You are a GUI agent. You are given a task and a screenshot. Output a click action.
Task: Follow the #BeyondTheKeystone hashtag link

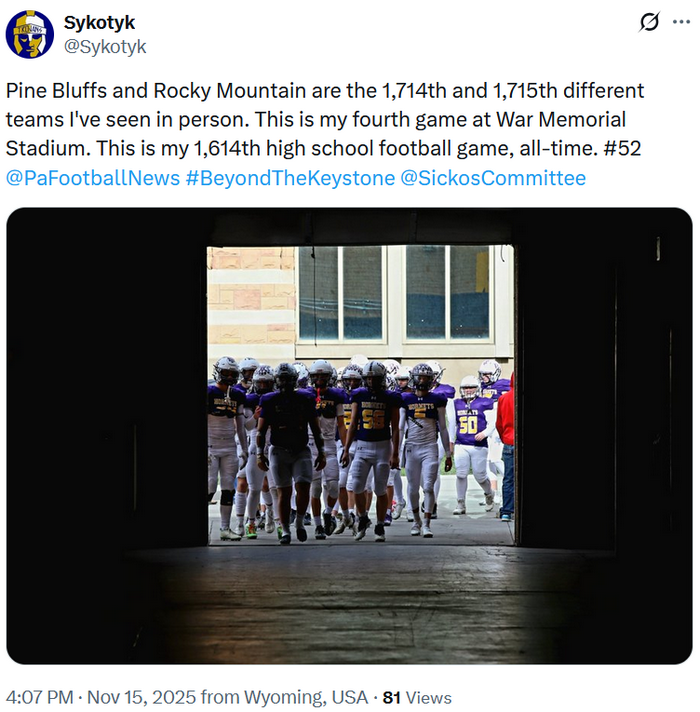[x=291, y=178]
